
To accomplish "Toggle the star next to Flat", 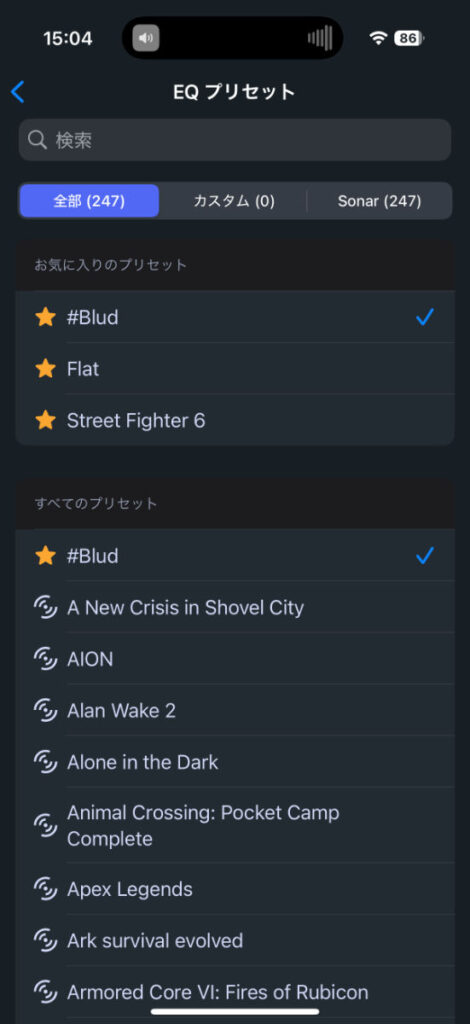I will pos(45,369).
